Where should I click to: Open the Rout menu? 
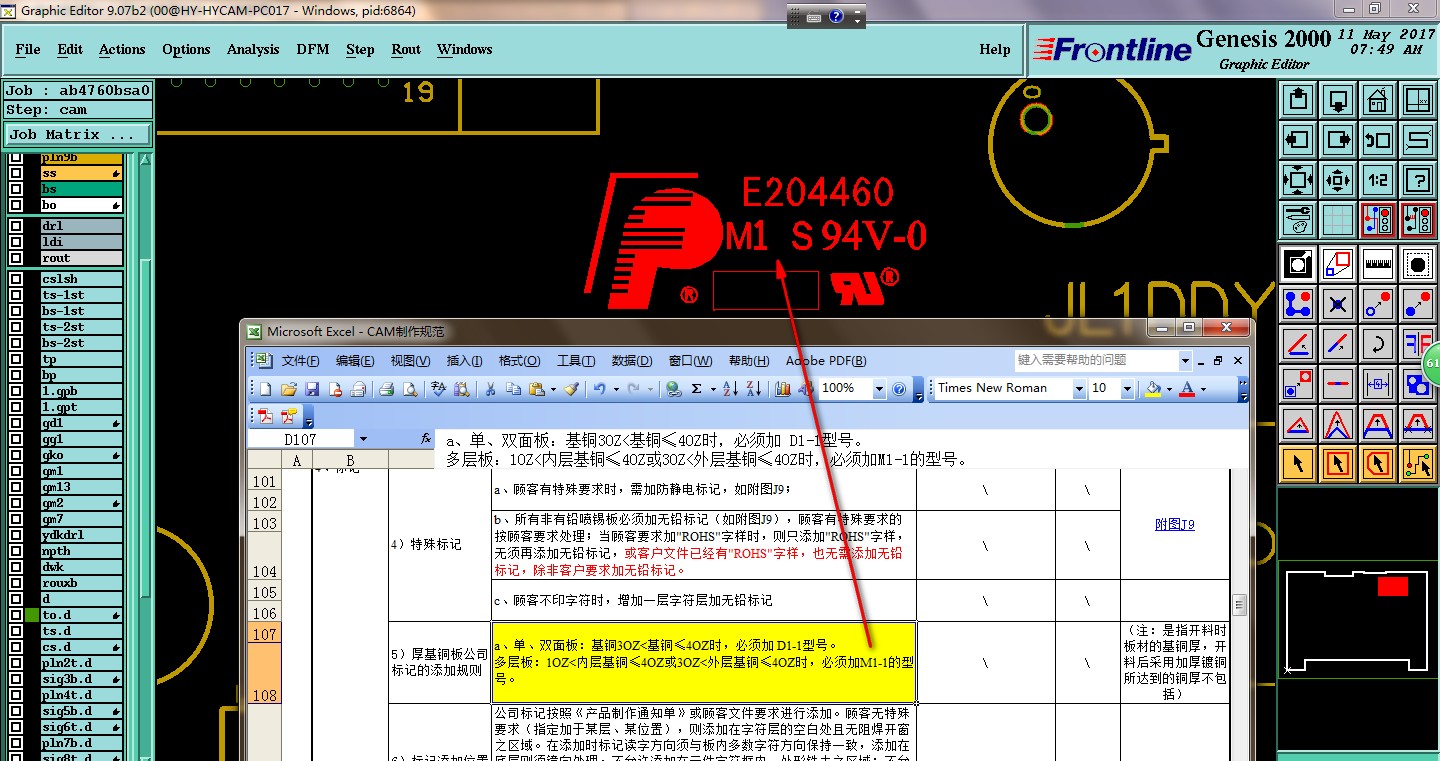(406, 49)
